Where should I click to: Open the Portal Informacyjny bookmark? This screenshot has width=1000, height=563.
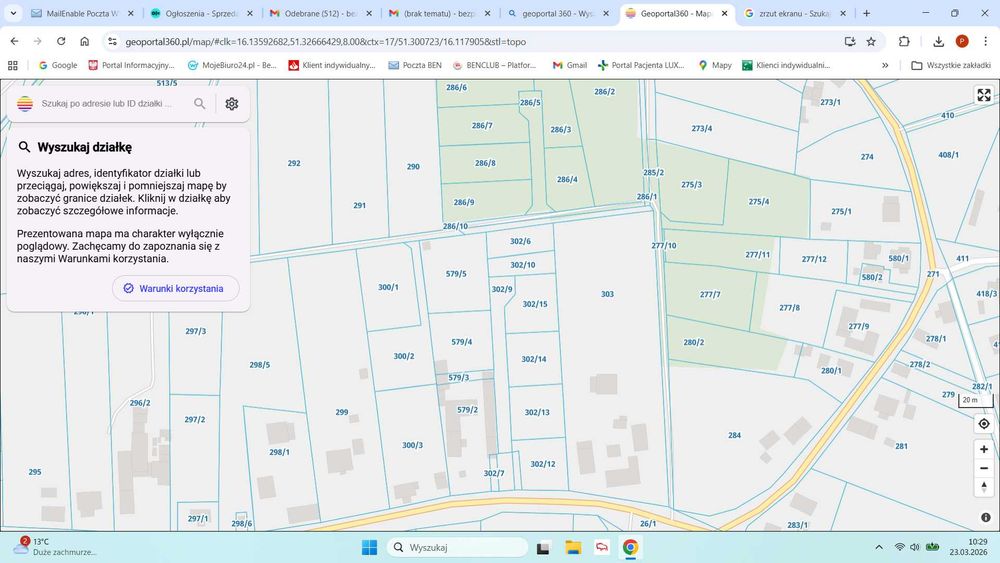click(x=131, y=65)
